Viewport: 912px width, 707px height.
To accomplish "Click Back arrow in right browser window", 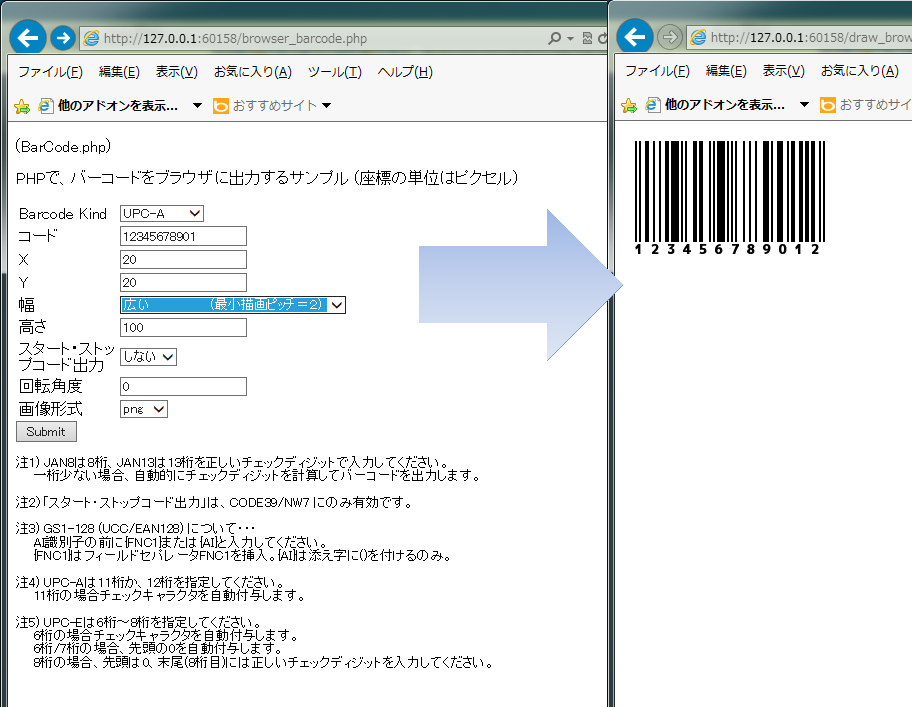I will [635, 37].
